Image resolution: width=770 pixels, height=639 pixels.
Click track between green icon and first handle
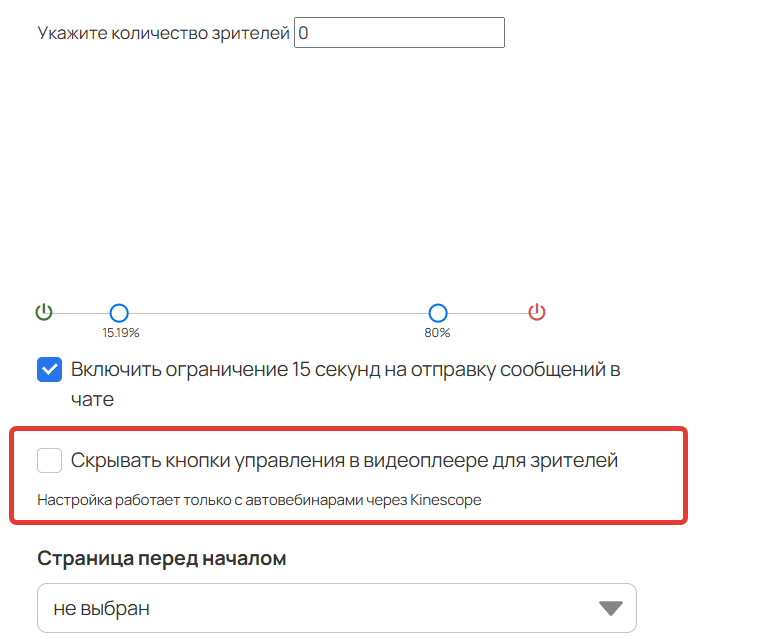[81, 313]
